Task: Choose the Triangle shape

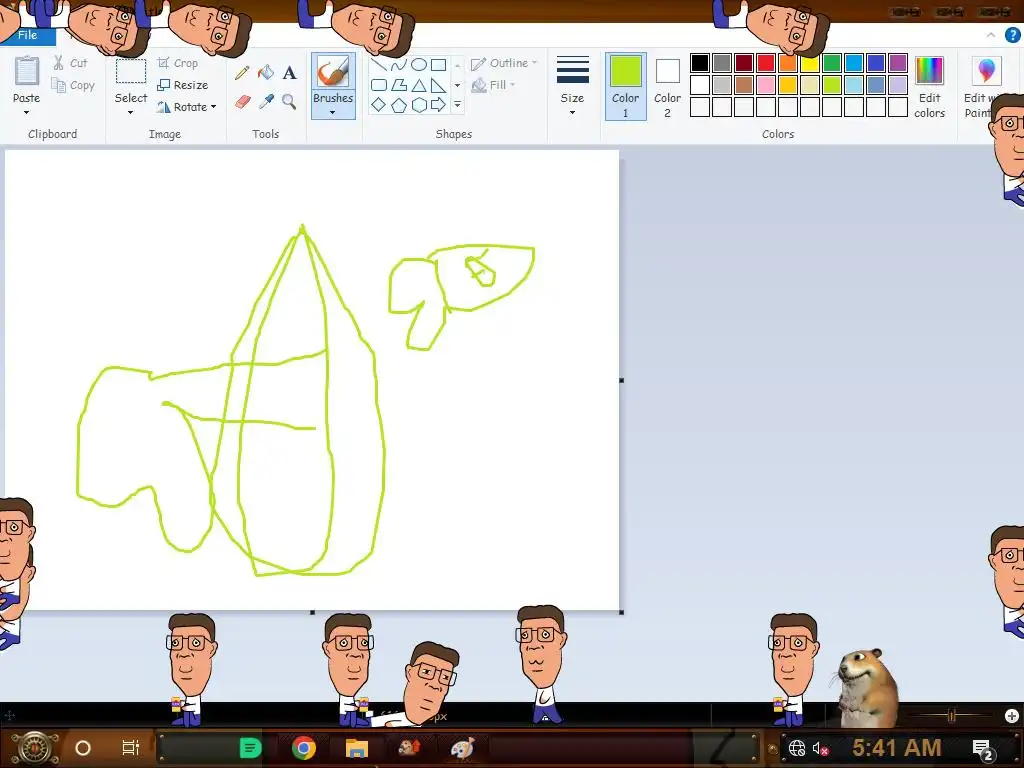Action: coord(419,85)
